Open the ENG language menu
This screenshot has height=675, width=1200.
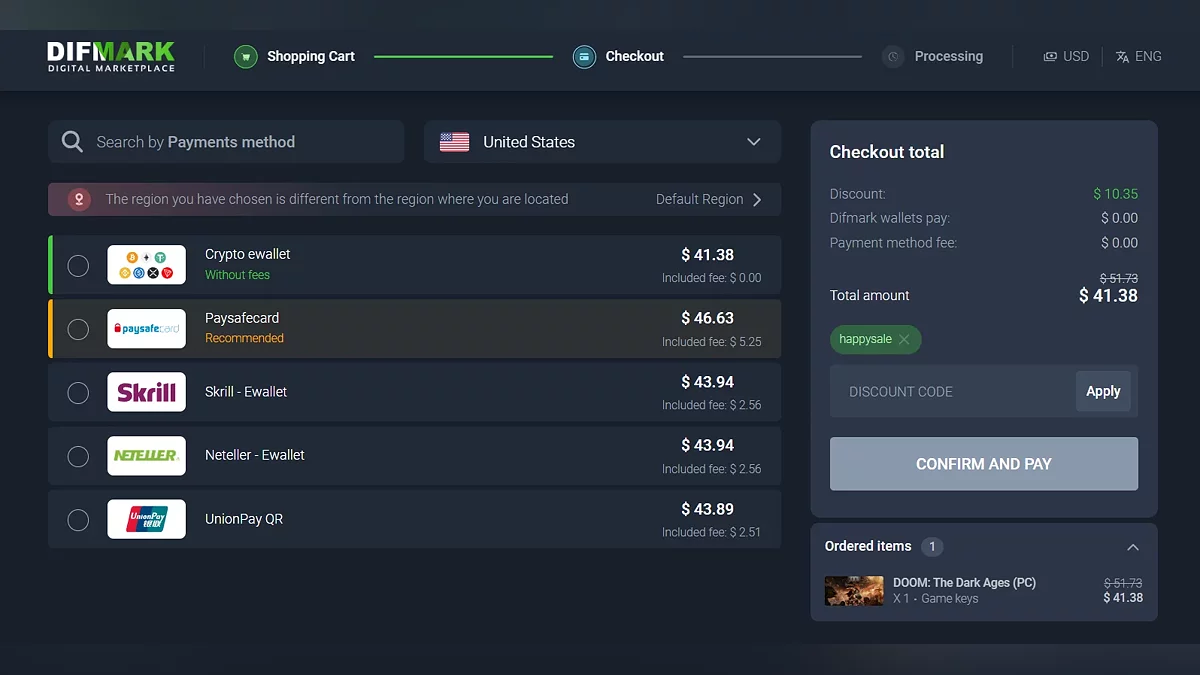1139,57
